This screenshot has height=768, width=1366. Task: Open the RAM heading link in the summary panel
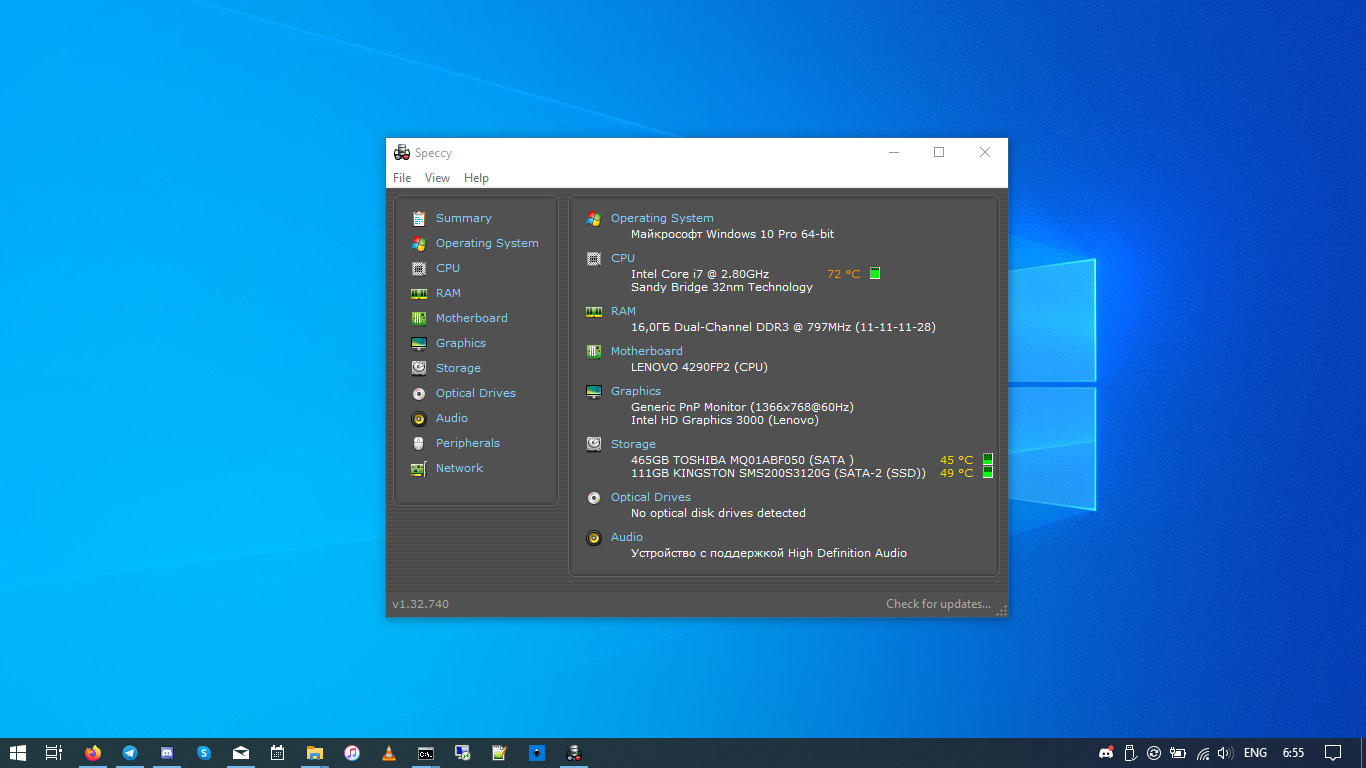click(x=623, y=311)
